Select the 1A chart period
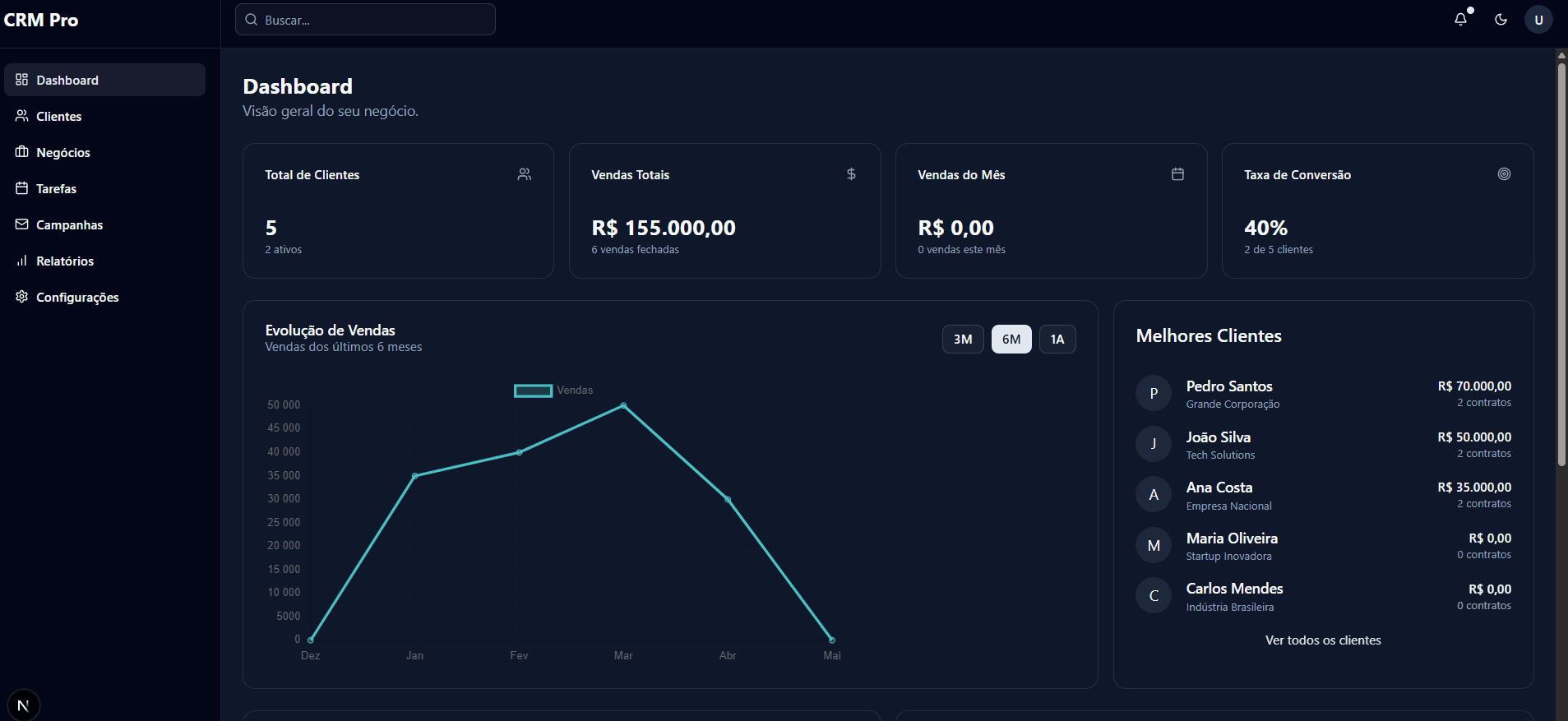 [1057, 340]
